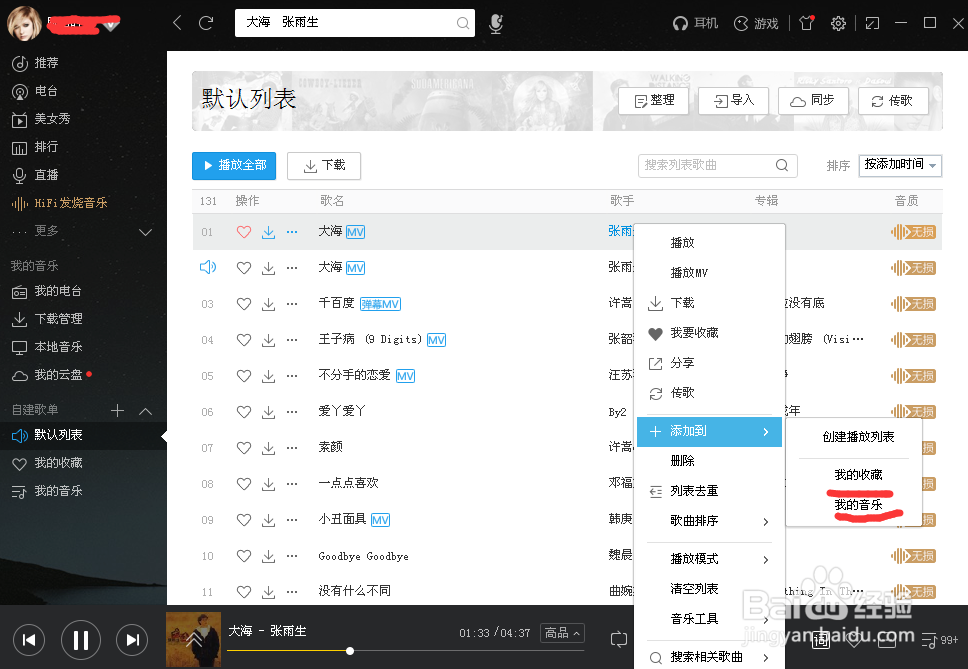The width and height of the screenshot is (968, 669).
Task: Open the 按添加时间 sort dropdown
Action: coord(900,165)
